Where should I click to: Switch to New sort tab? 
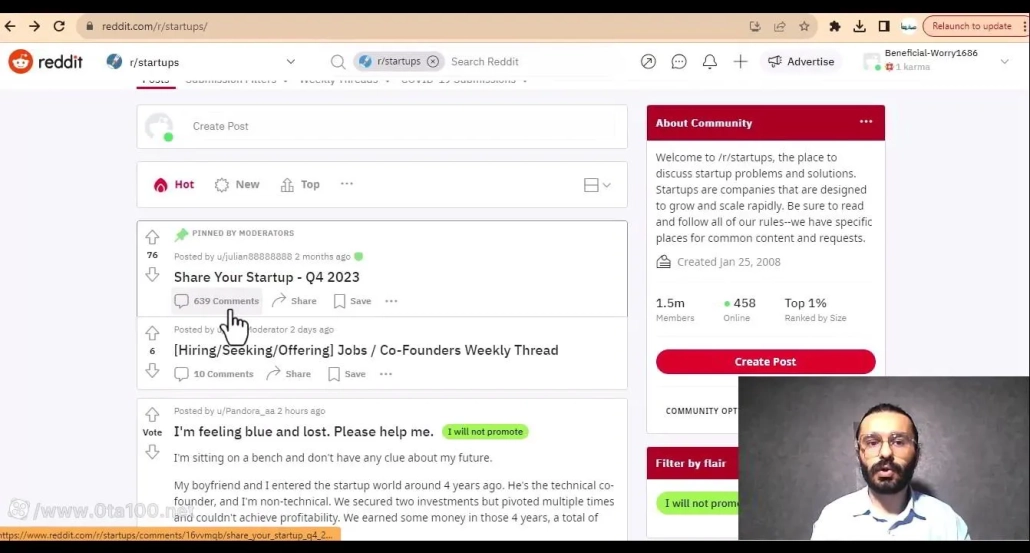237,185
